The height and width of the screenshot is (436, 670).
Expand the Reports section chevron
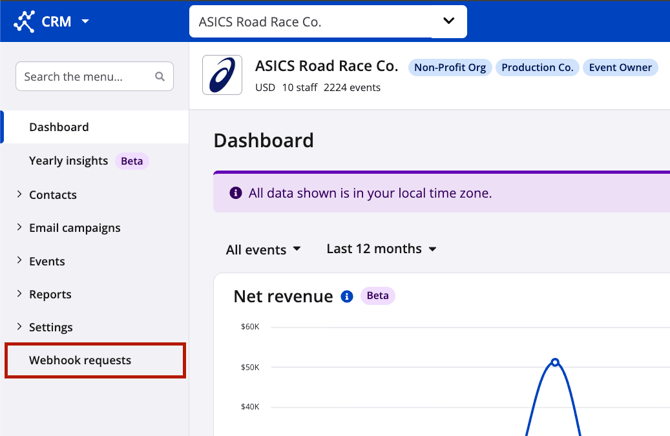click(x=19, y=294)
